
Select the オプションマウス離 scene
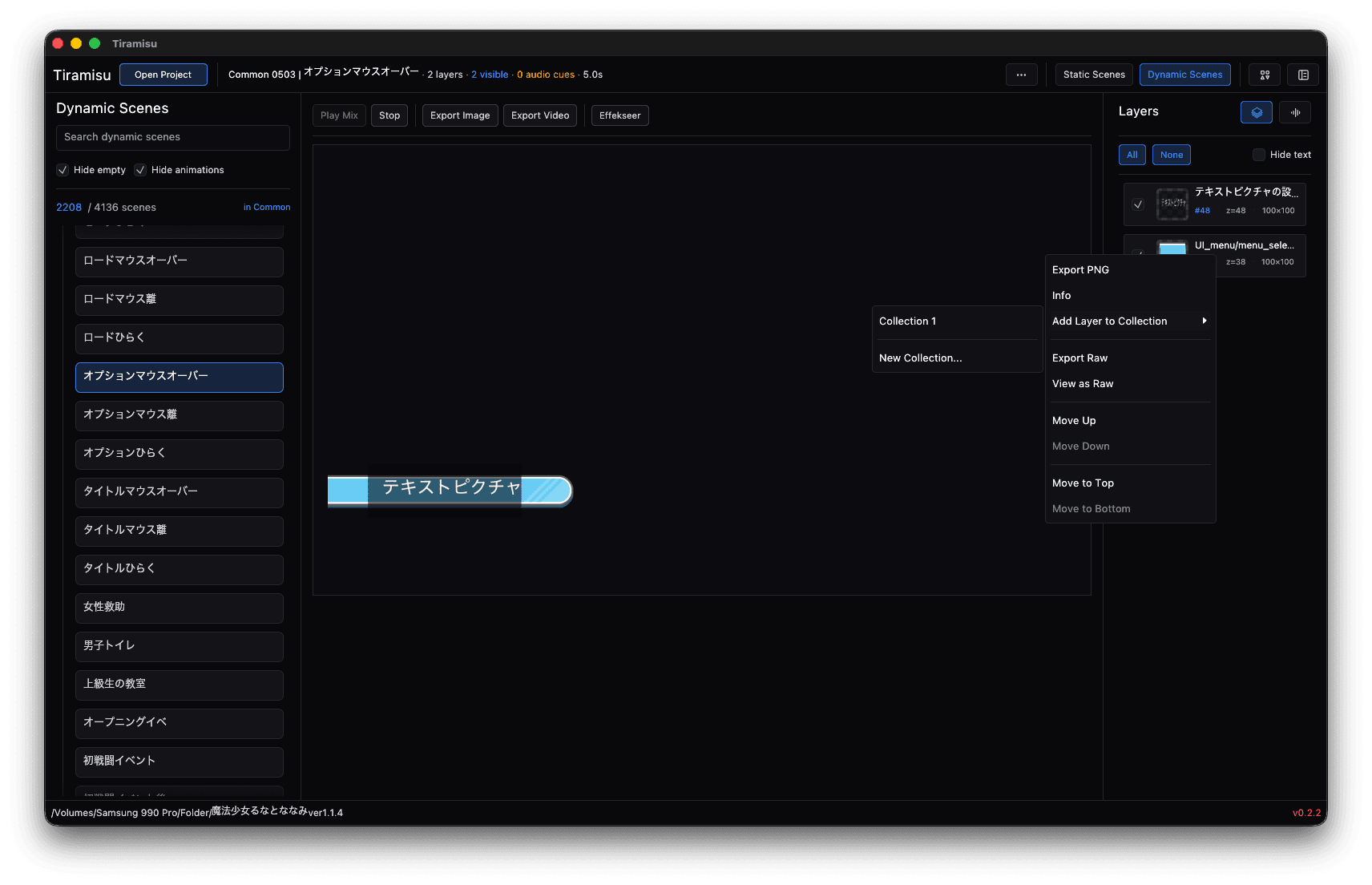click(180, 415)
